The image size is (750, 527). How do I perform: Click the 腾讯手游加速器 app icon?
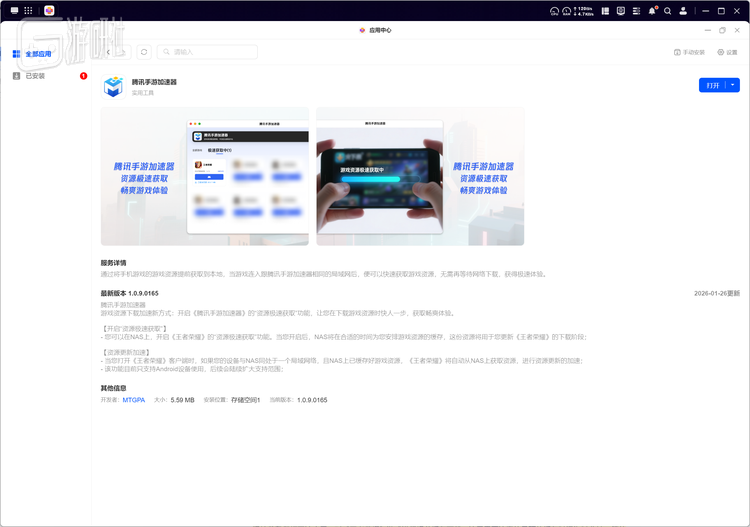114,87
